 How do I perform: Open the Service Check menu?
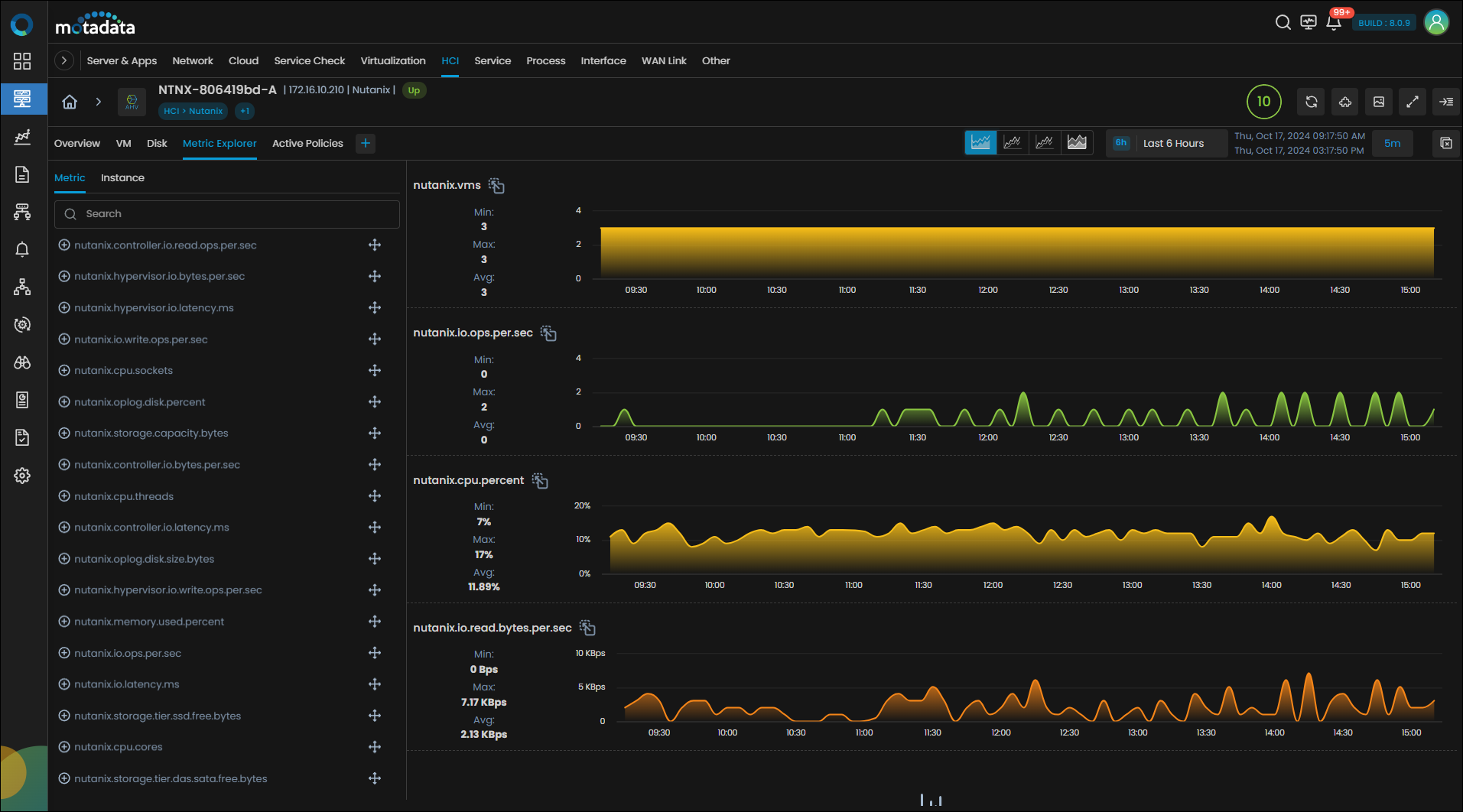pos(310,60)
